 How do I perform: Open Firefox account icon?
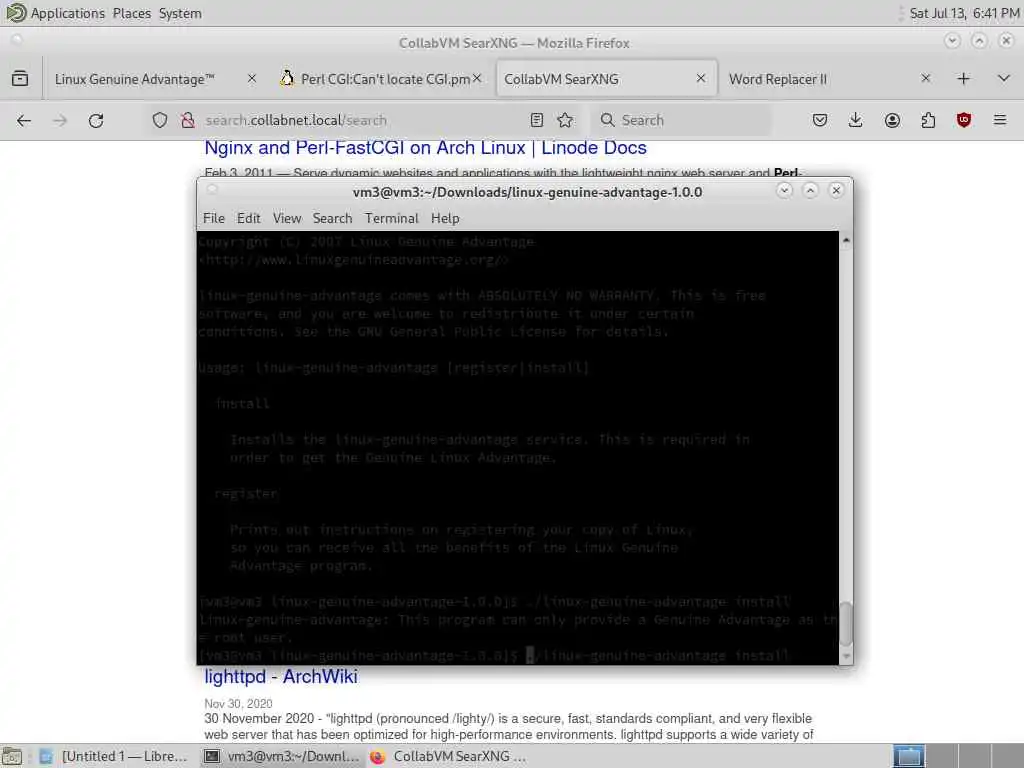tap(892, 120)
